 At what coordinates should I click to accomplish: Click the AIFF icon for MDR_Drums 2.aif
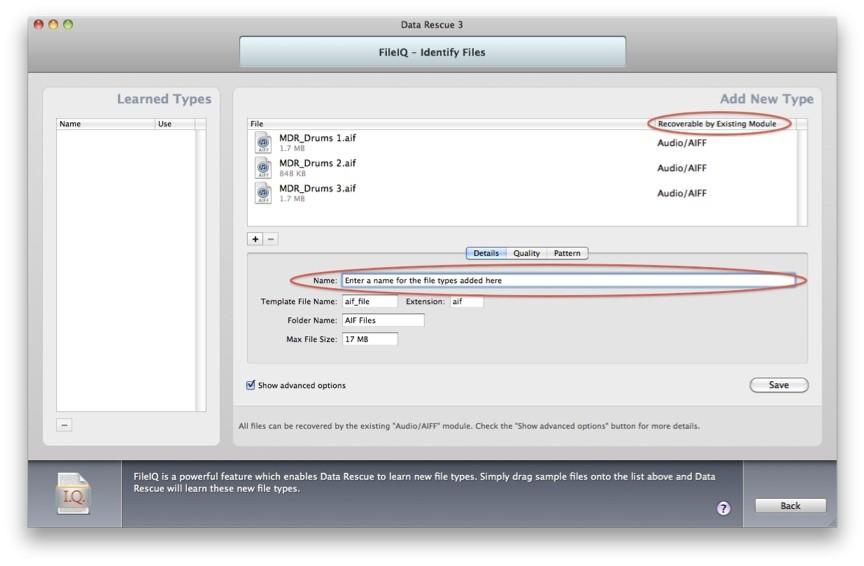click(x=263, y=168)
